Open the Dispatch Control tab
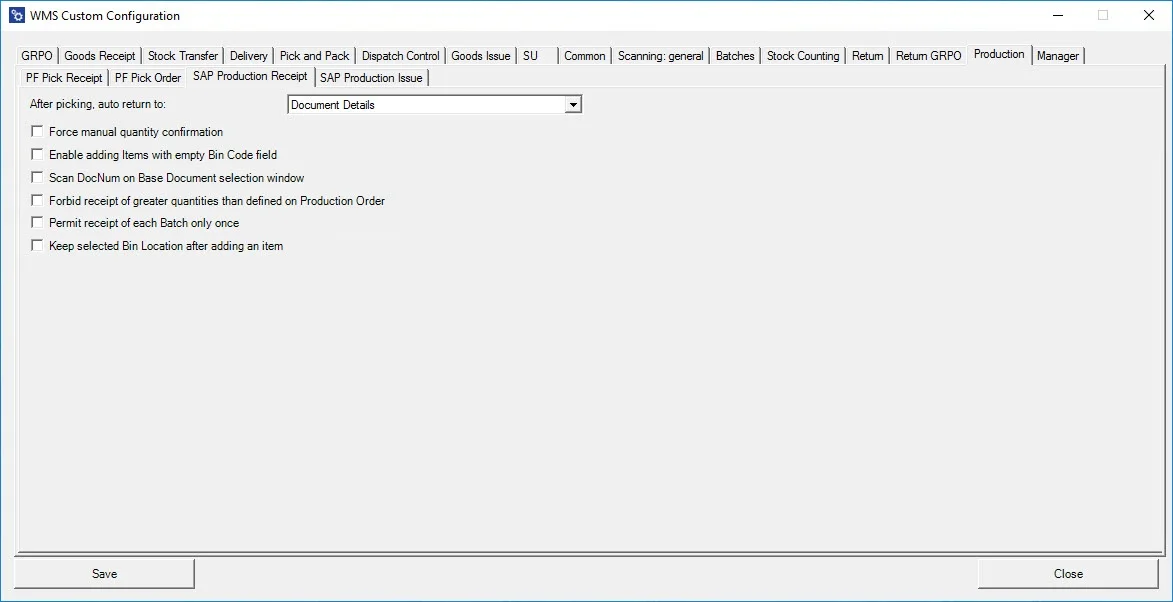Viewport: 1173px width, 602px height. click(400, 56)
